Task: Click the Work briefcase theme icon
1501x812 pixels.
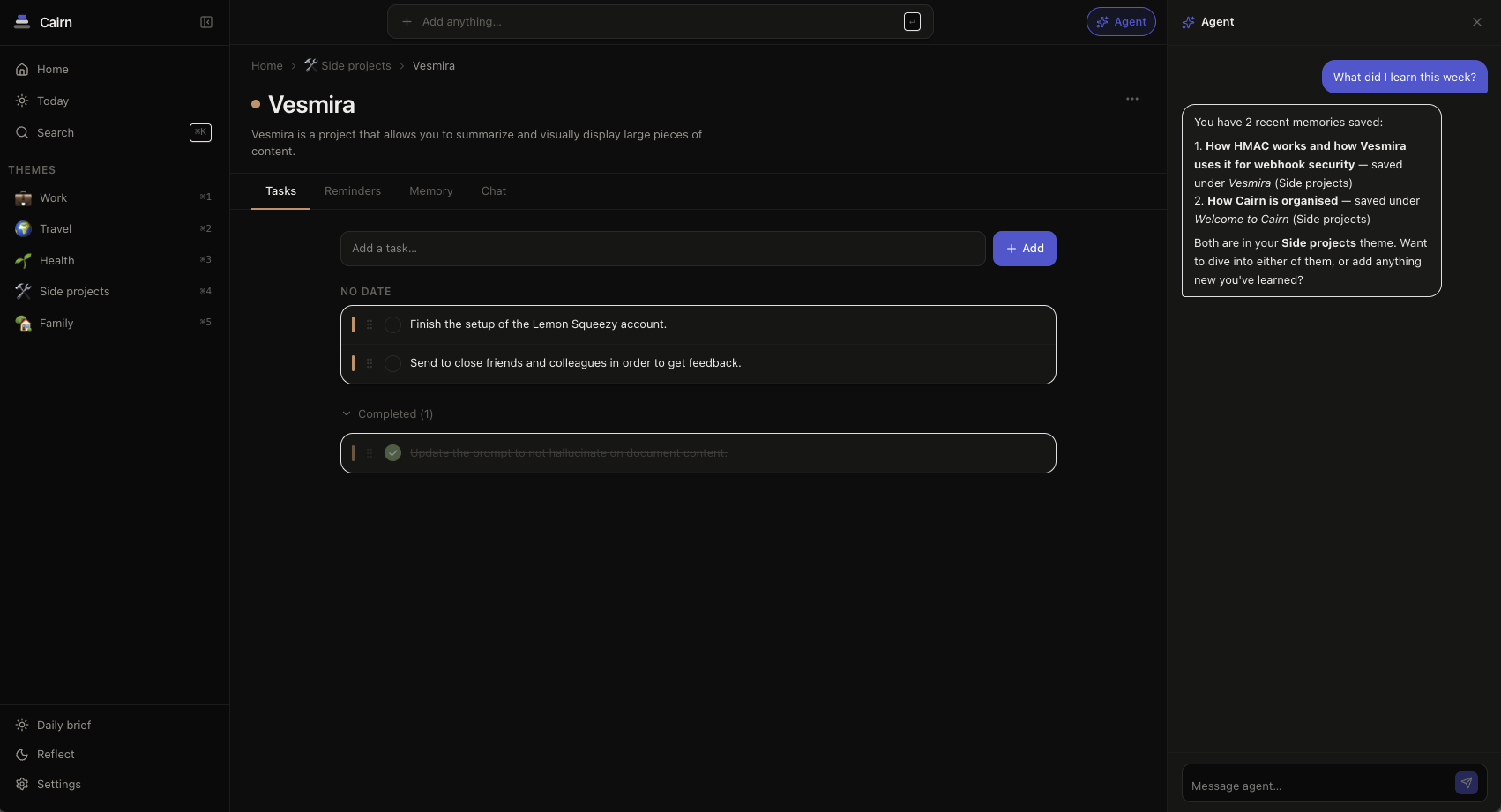Action: [24, 198]
